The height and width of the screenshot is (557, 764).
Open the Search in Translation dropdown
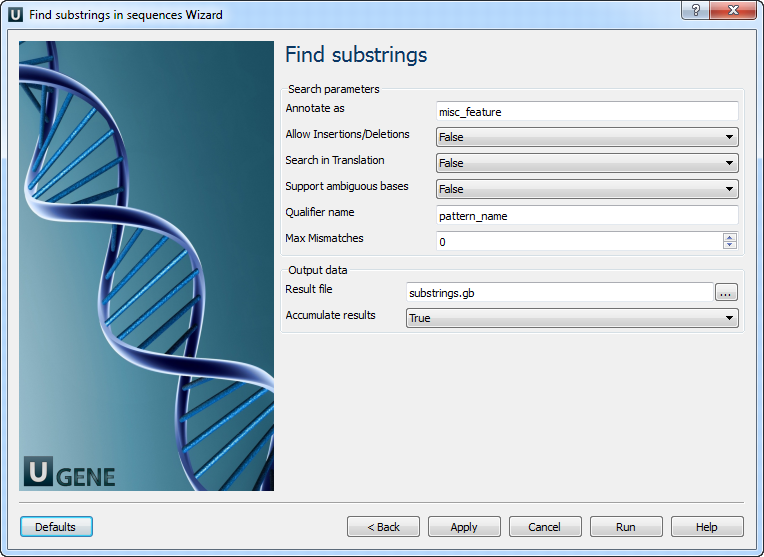coord(587,163)
